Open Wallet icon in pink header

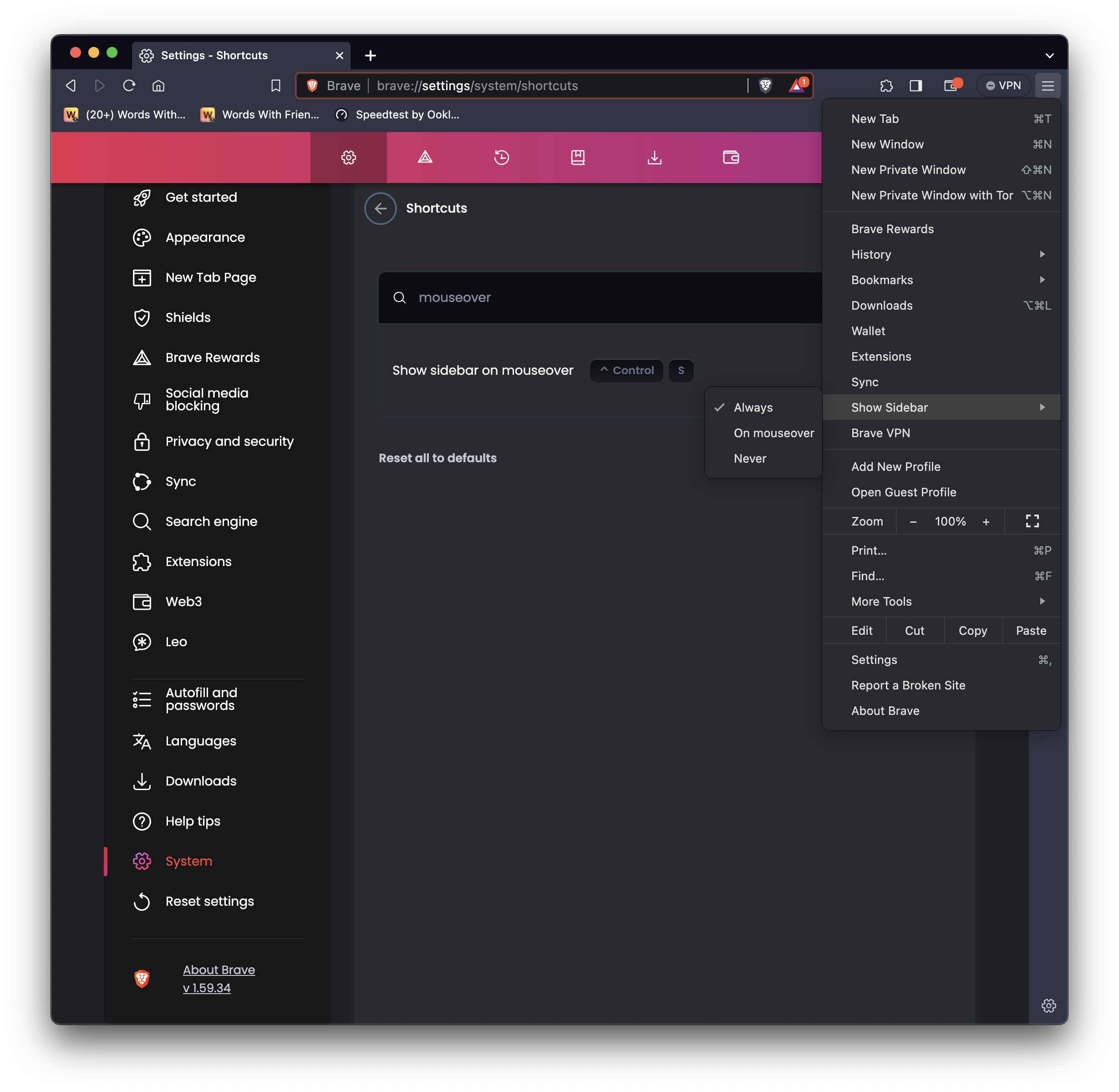tap(731, 157)
